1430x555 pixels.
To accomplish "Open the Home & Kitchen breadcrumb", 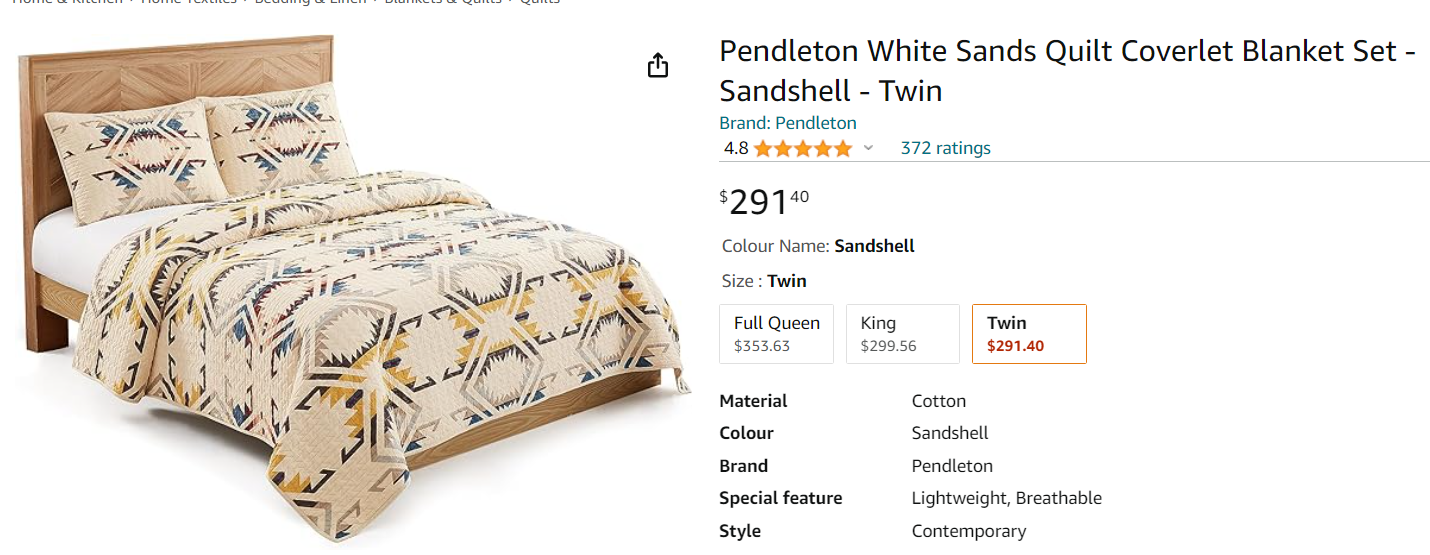I will point(66,1).
